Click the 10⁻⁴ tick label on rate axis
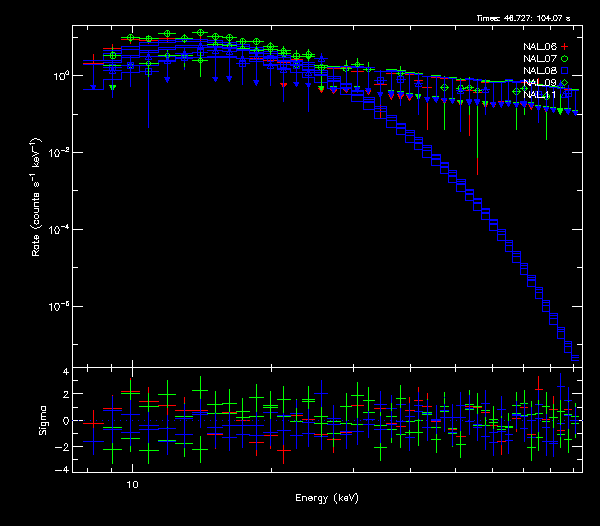Image resolution: width=600 pixels, height=526 pixels. tap(58, 229)
